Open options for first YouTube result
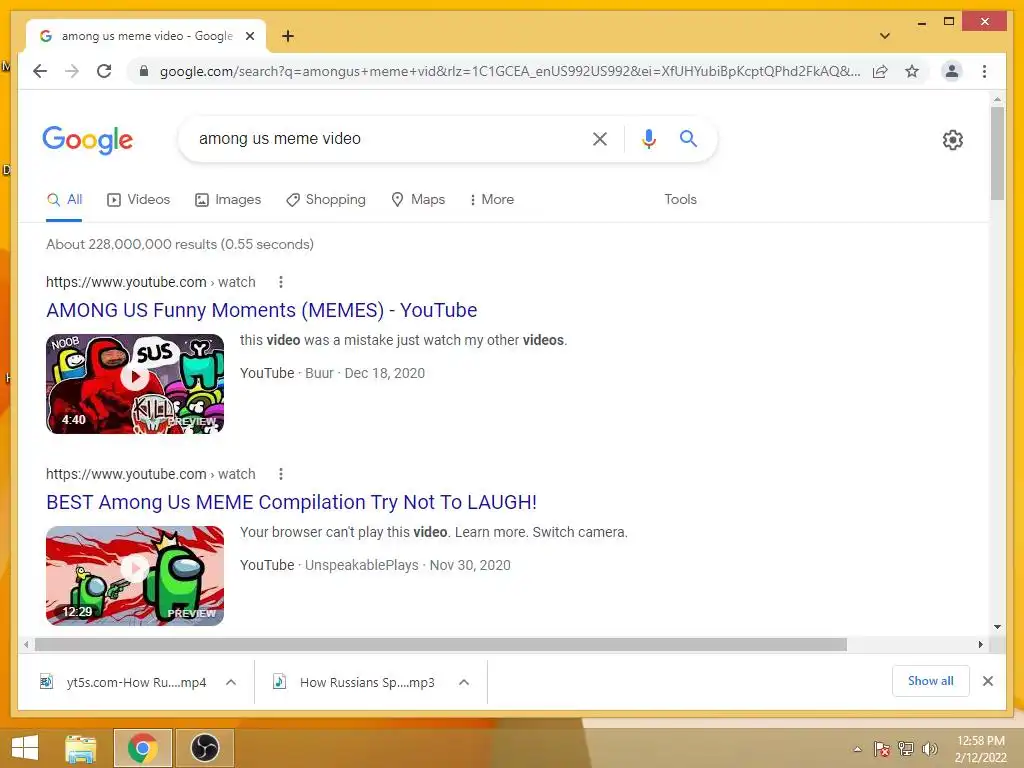This screenshot has width=1024, height=768. [281, 282]
